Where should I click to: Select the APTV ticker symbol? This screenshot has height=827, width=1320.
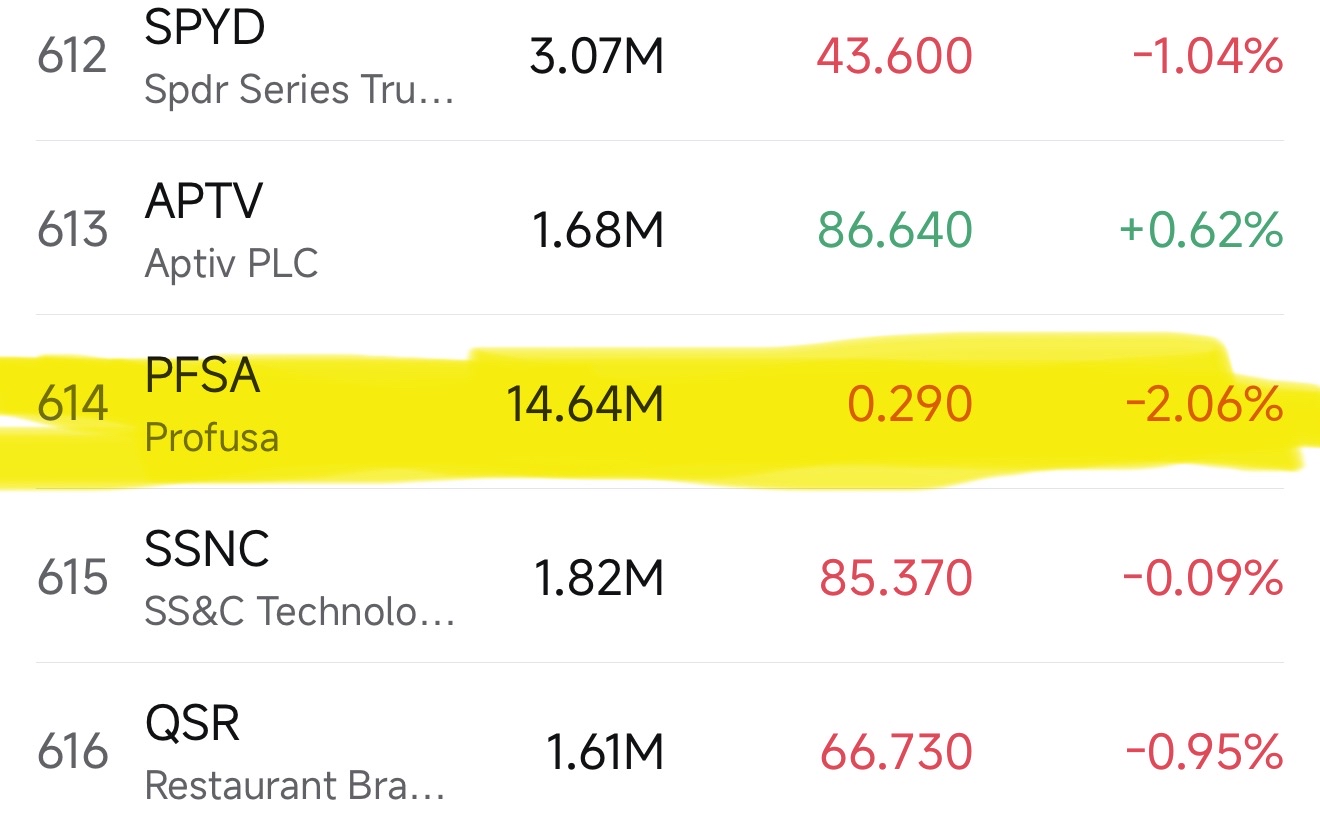coord(204,202)
